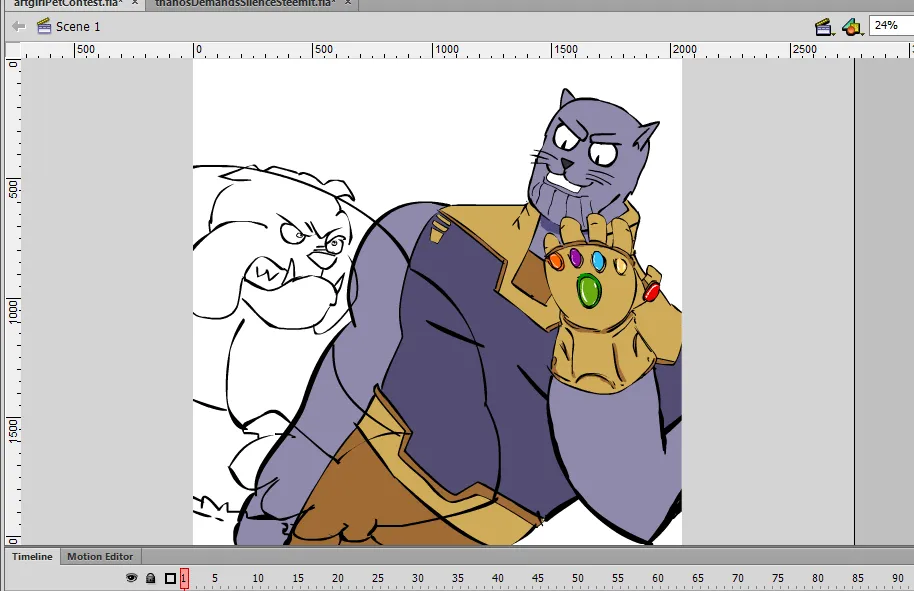Click the back arrow beside Scene 1
The height and width of the screenshot is (591, 914).
pyautogui.click(x=19, y=26)
